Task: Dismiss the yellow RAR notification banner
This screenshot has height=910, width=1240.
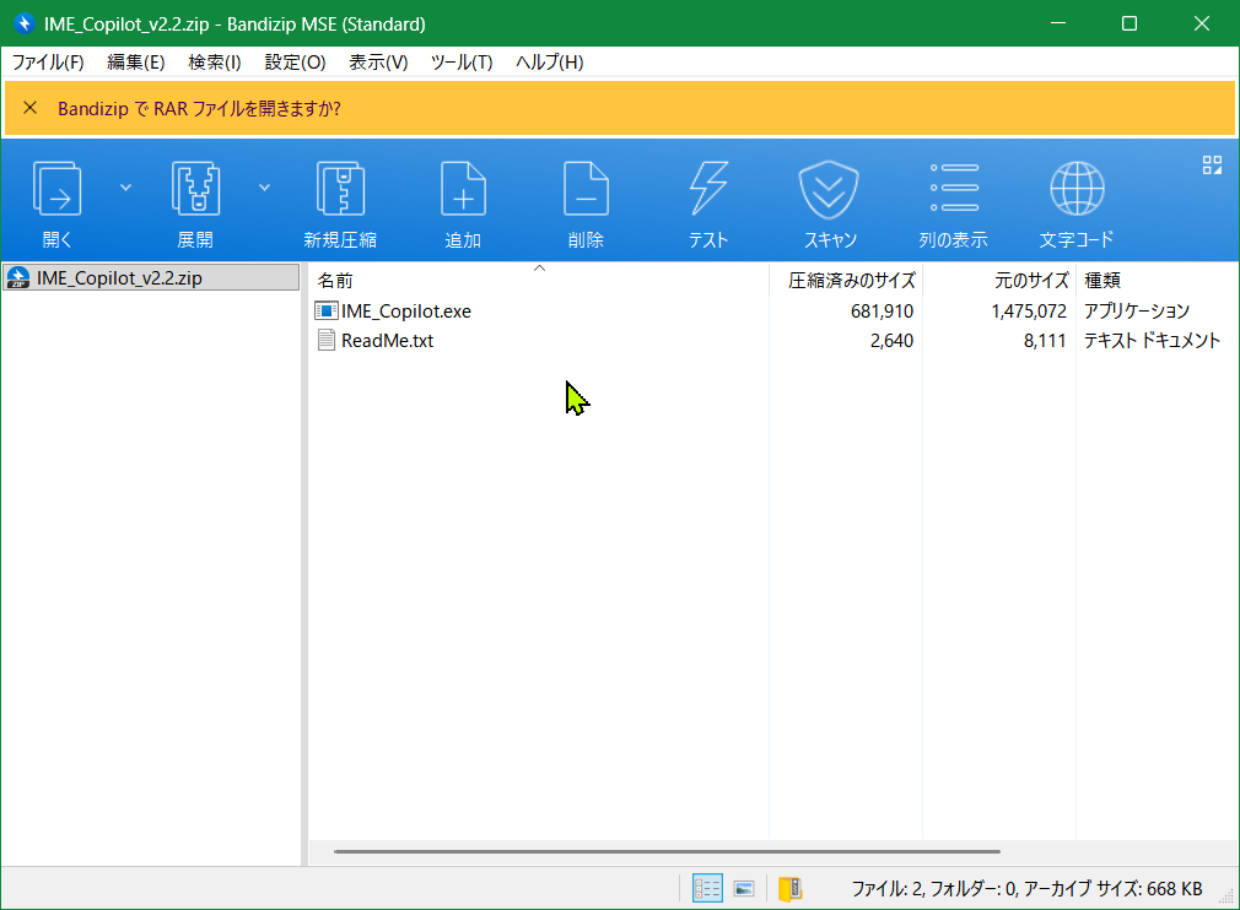Action: coord(30,108)
